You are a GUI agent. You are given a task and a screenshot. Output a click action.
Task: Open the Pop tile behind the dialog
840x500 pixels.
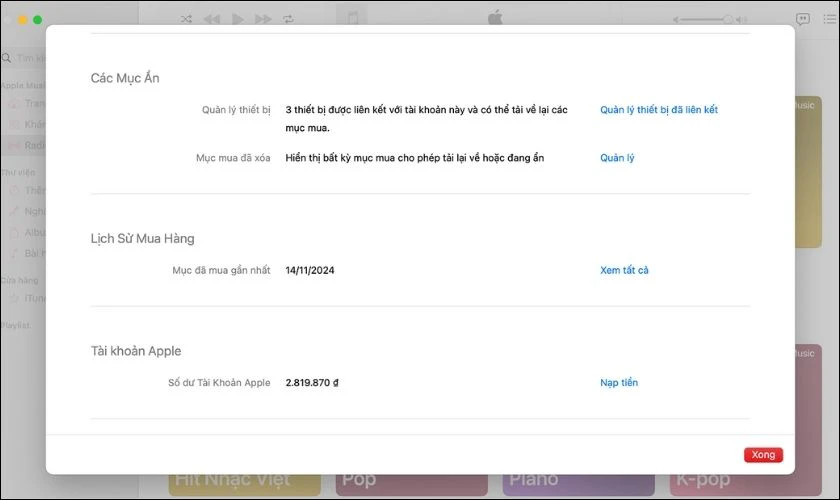(x=411, y=484)
